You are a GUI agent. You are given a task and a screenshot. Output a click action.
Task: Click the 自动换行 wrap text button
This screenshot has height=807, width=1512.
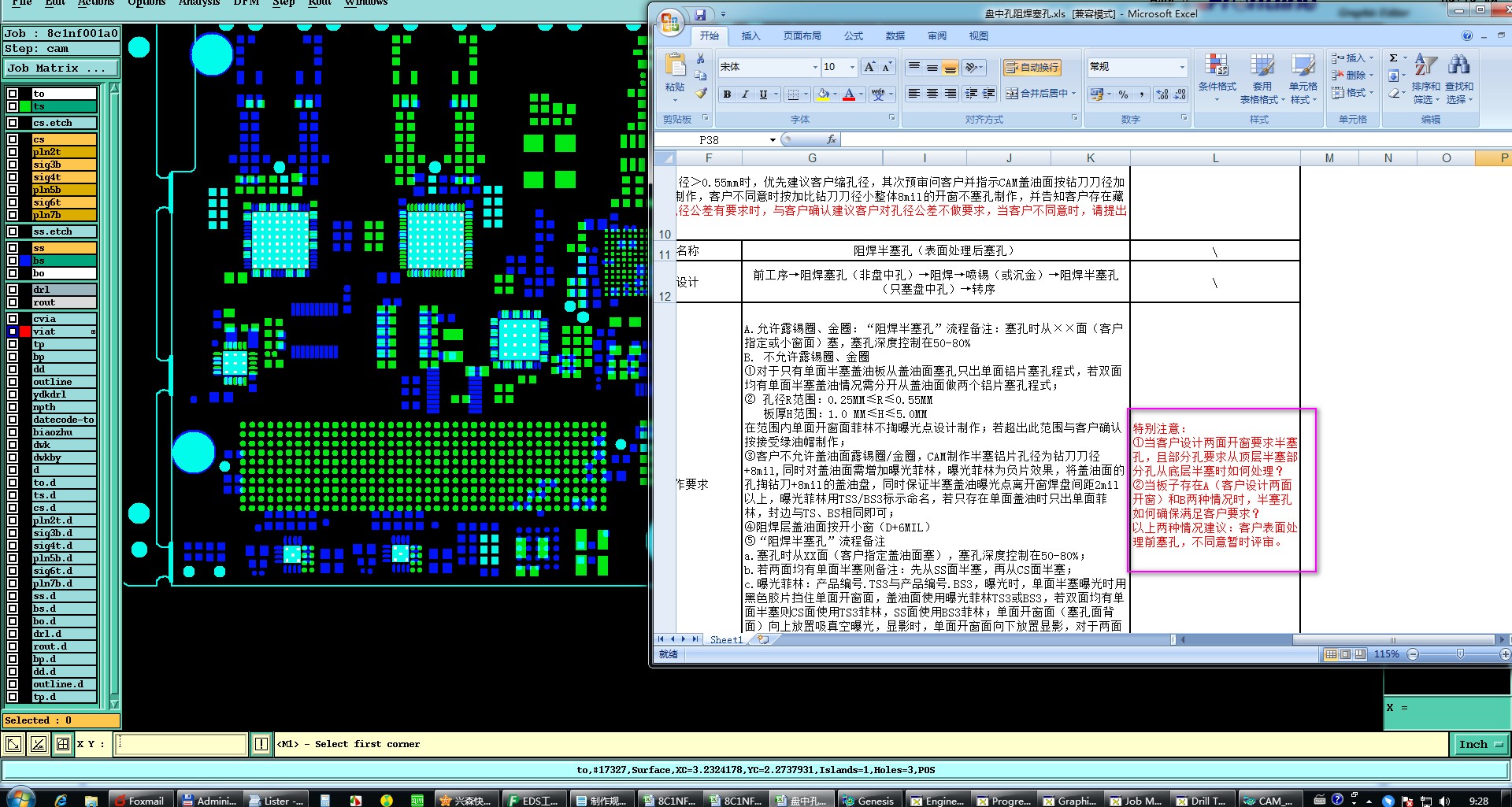tap(1032, 68)
